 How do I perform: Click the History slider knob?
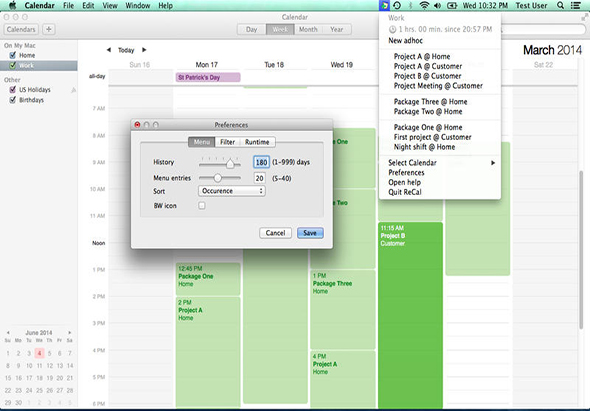pos(230,163)
